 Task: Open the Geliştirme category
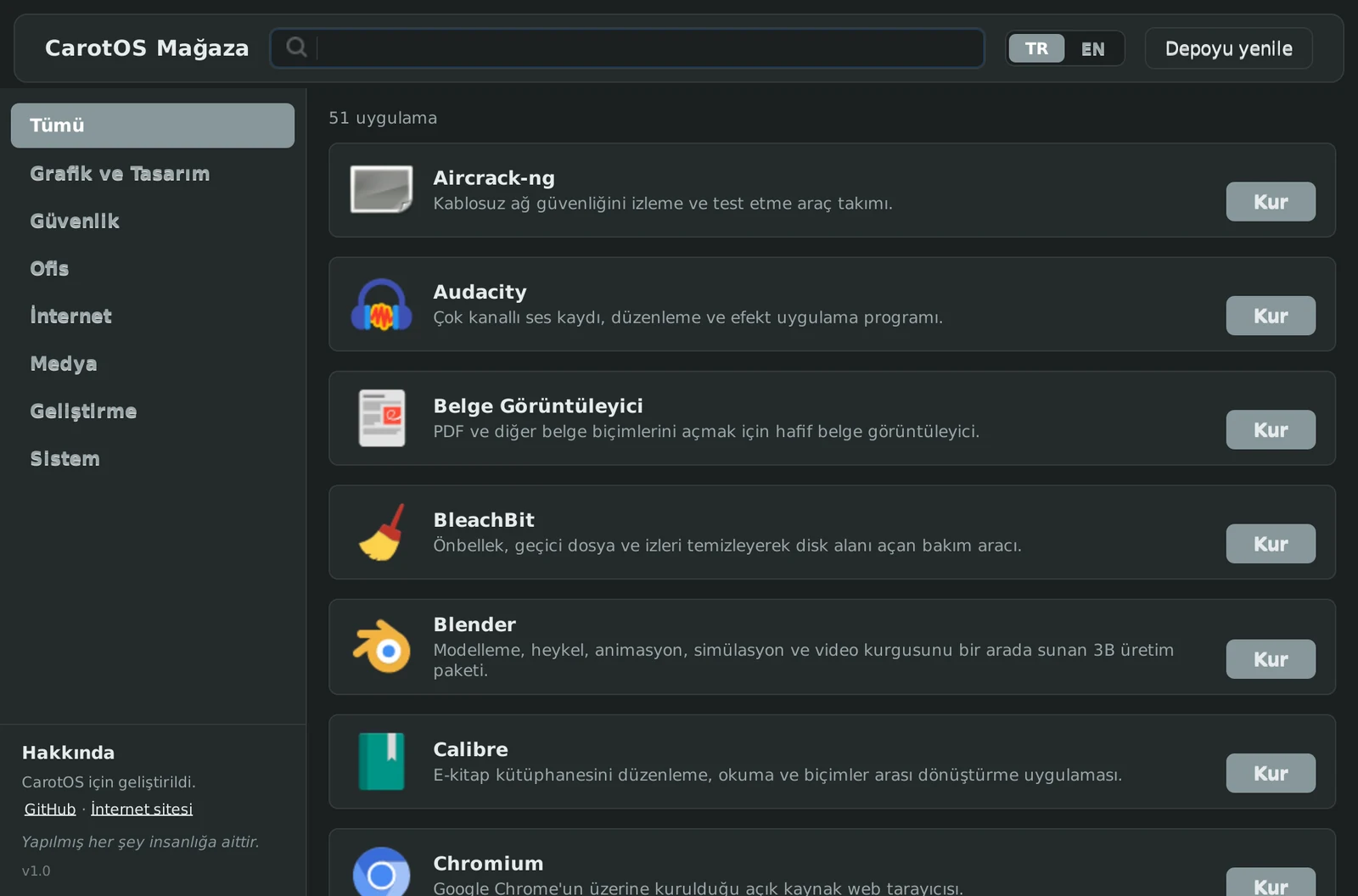(153, 411)
